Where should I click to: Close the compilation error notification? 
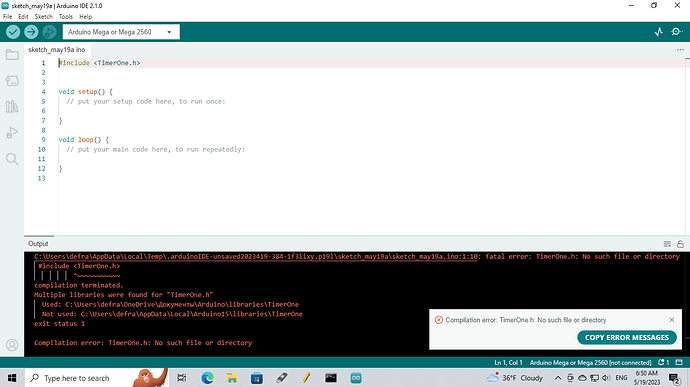pyautogui.click(x=672, y=320)
